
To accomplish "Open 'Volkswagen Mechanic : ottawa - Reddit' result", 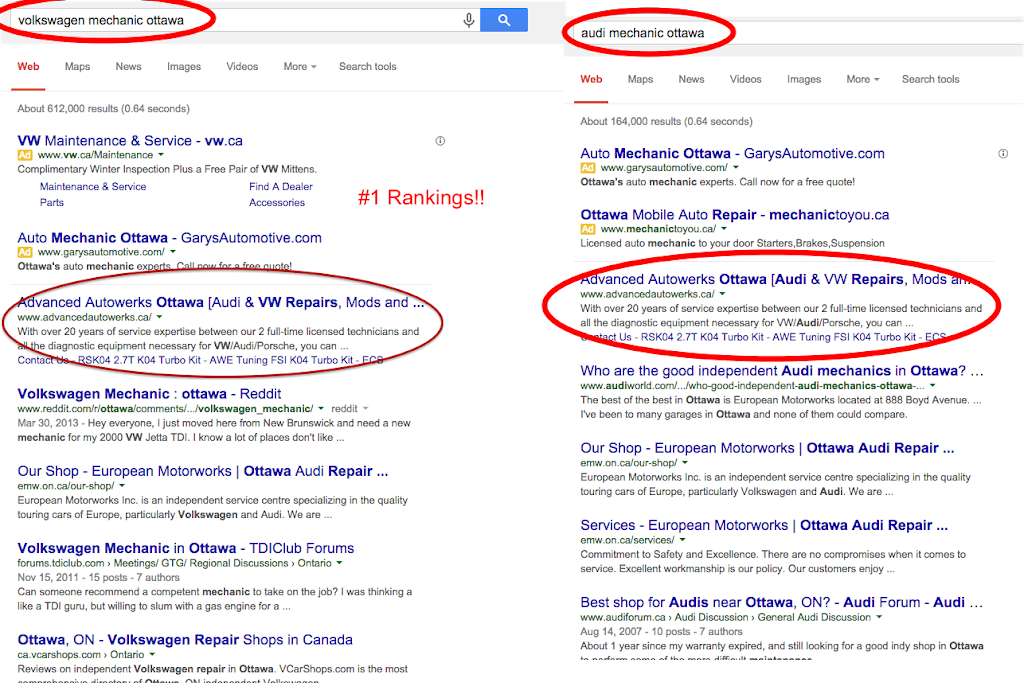I will [x=150, y=394].
